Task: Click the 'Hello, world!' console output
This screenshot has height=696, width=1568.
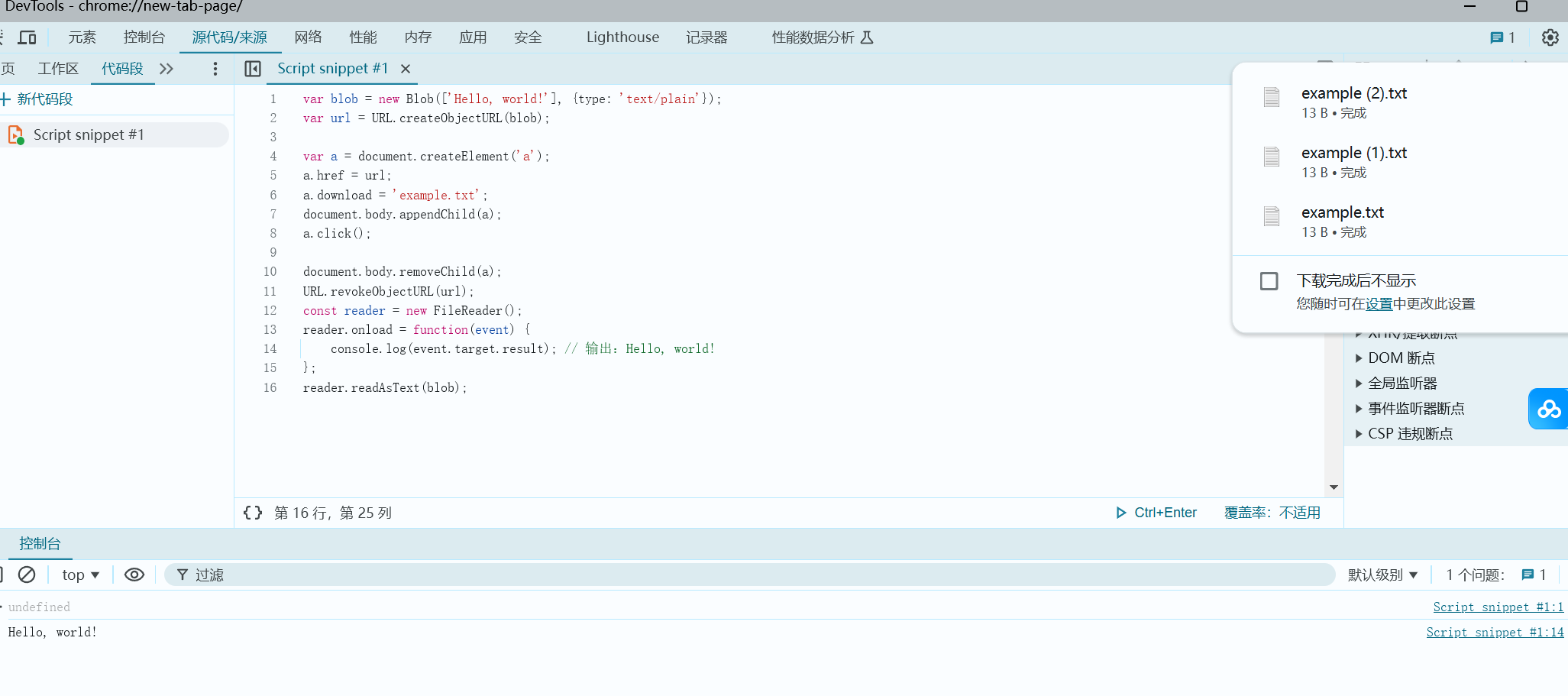Action: point(53,632)
